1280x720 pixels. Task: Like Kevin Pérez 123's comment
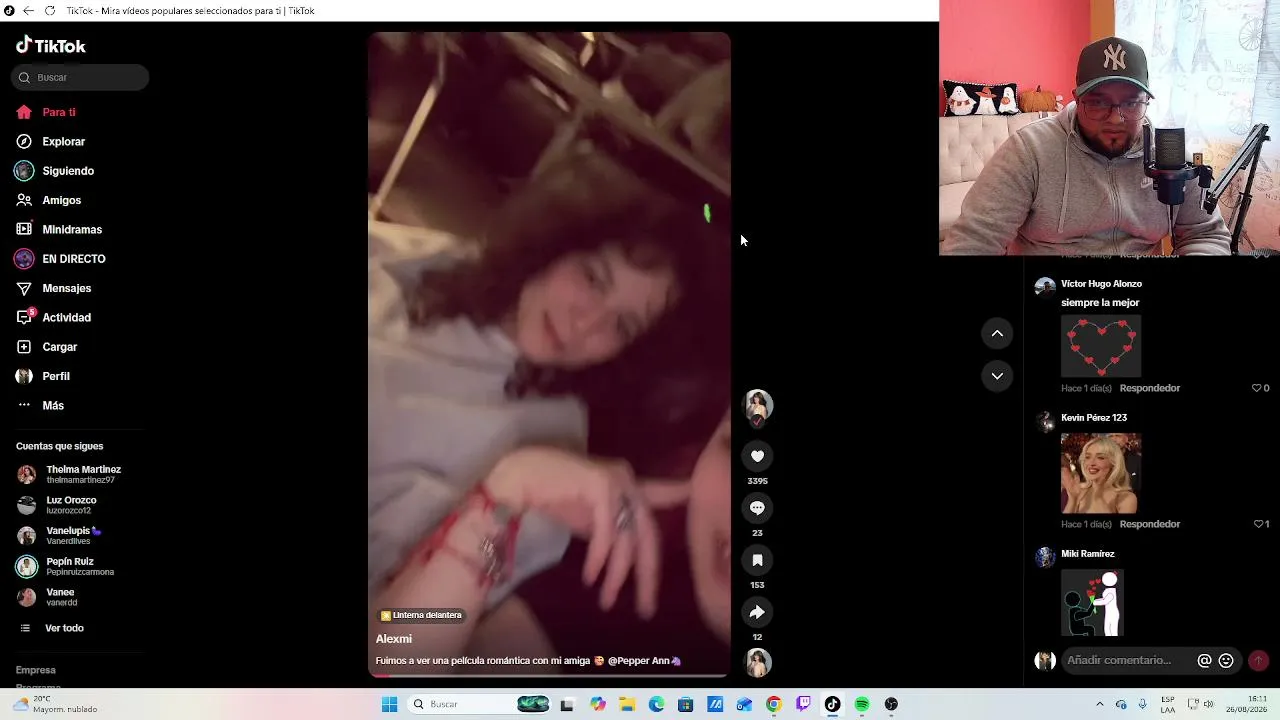coord(1260,524)
